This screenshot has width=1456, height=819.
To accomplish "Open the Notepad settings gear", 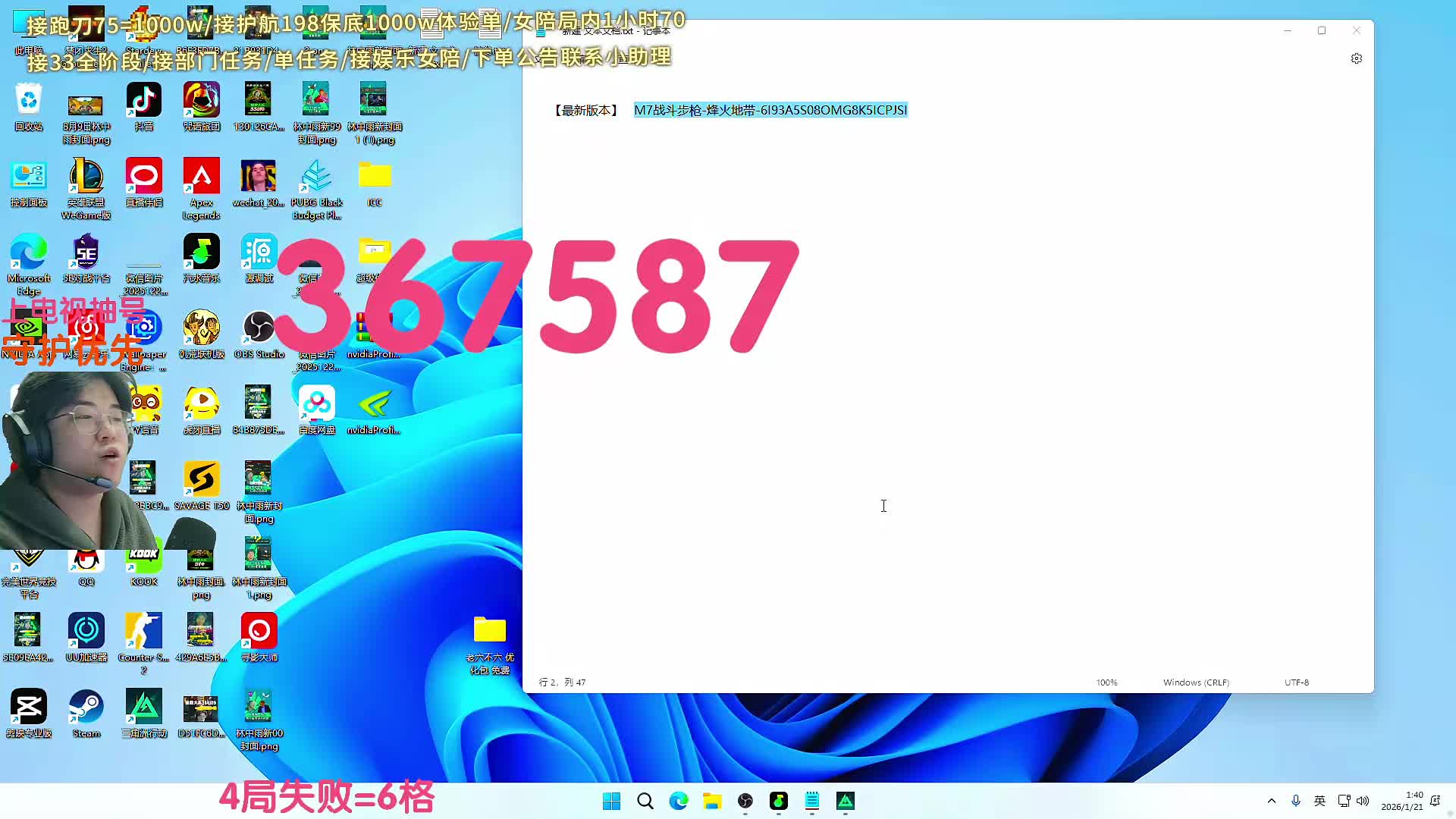I will point(1356,58).
